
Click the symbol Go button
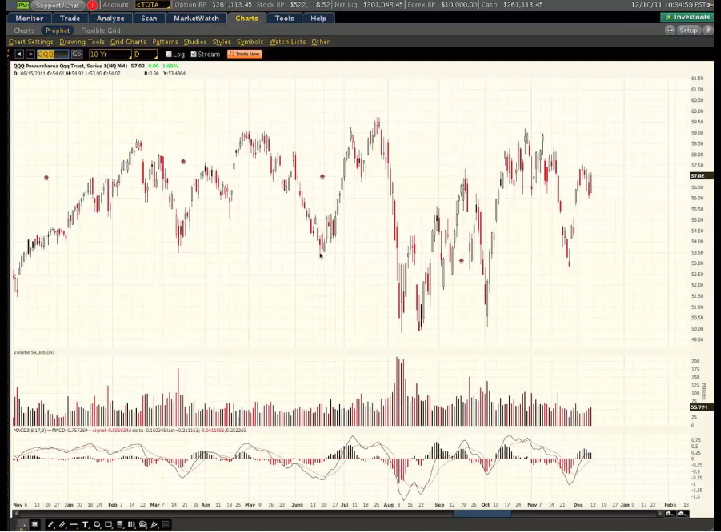pos(77,54)
